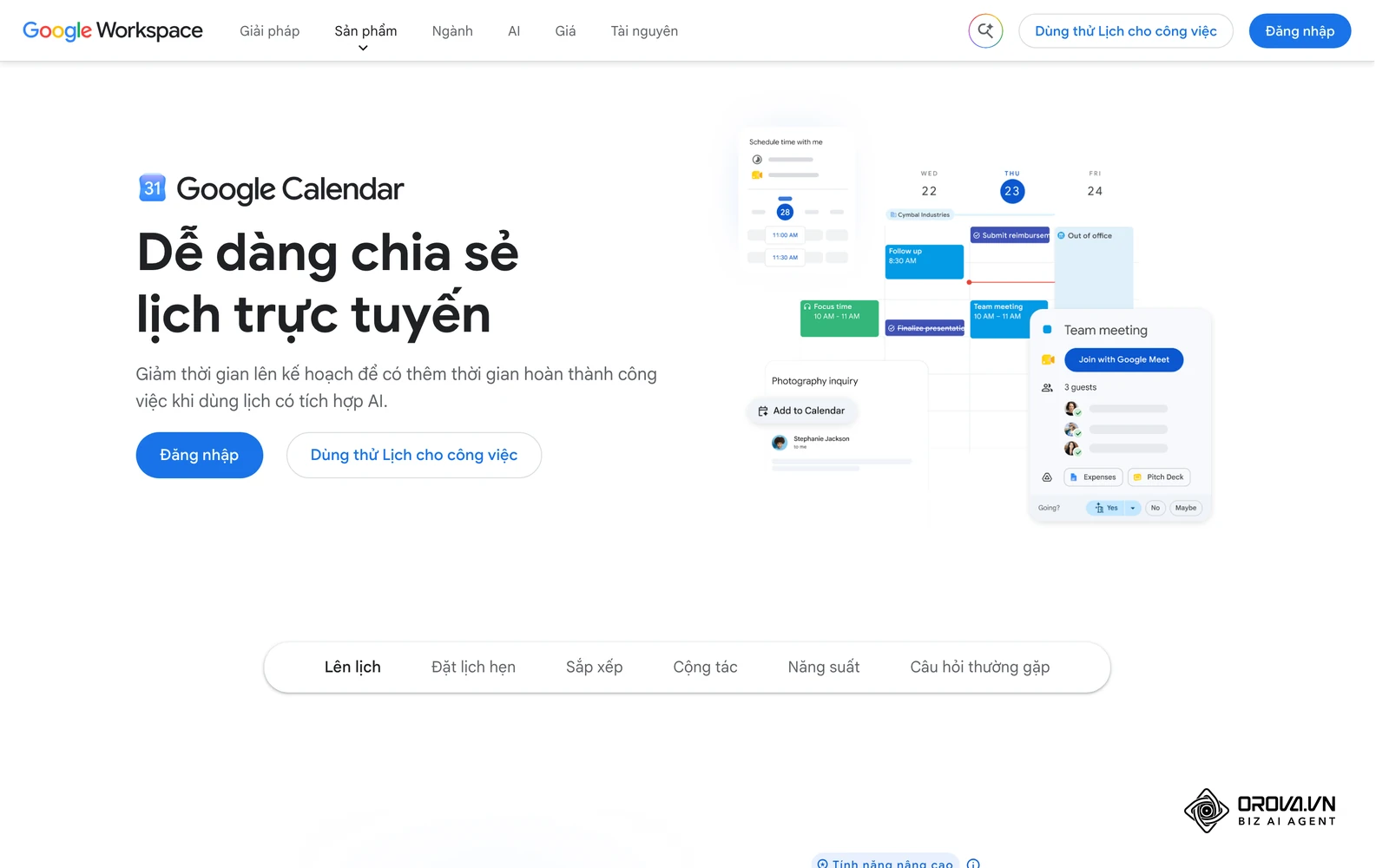The width and height of the screenshot is (1389, 868).
Task: Click Stephanie Jackson's avatar
Action: 780,443
